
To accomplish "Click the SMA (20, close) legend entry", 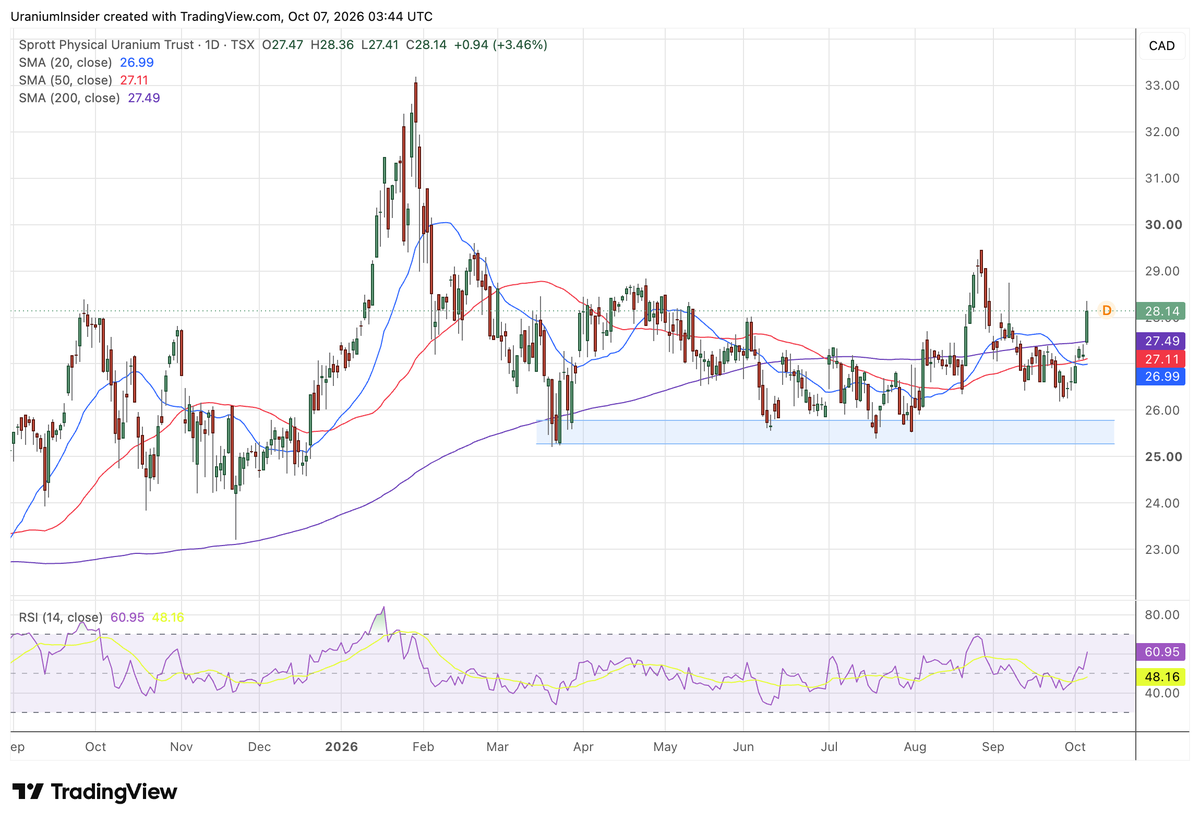I will [x=86, y=62].
